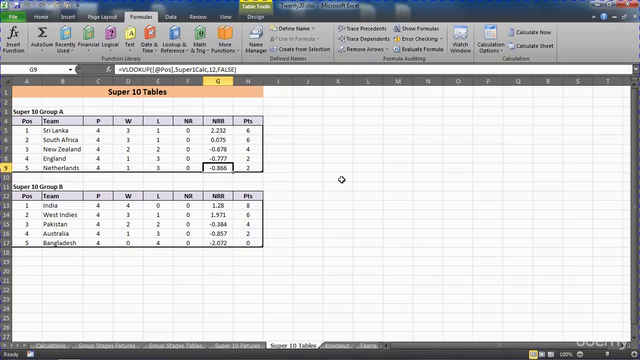Screen dimensions: 640x360
Task: Click in the formula bar text
Action: 178,69
